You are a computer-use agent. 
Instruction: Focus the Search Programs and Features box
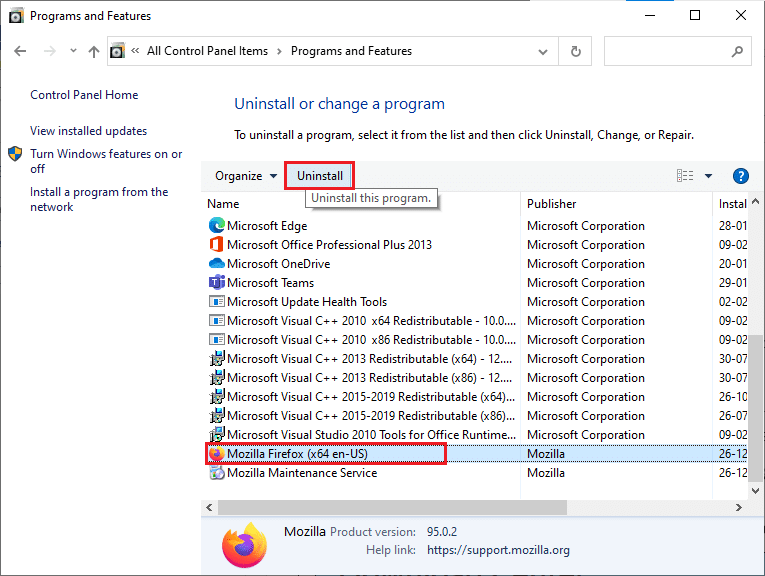click(677, 51)
